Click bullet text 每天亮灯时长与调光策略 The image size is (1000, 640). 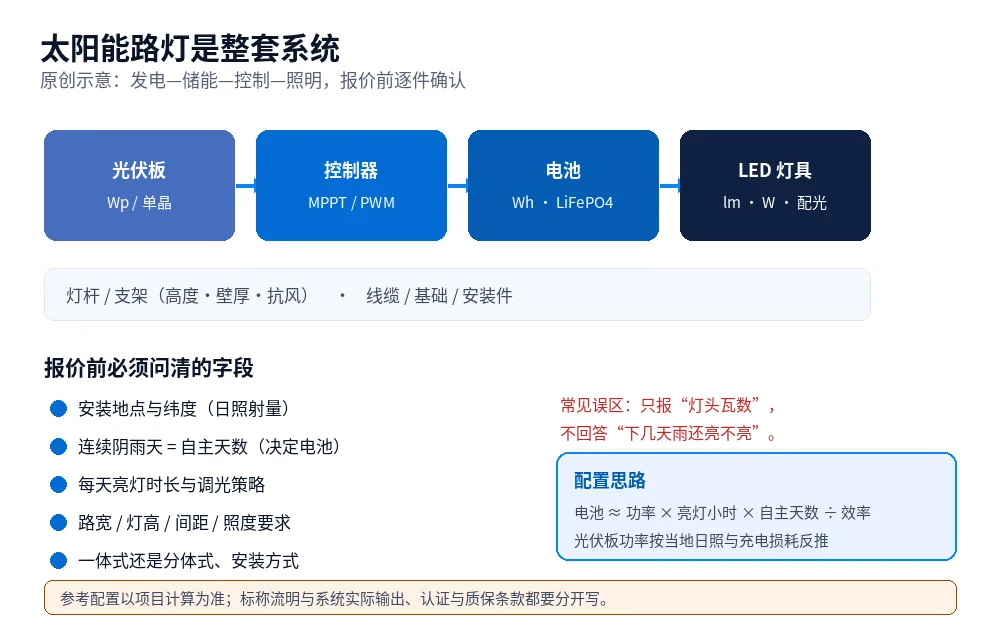click(x=172, y=485)
